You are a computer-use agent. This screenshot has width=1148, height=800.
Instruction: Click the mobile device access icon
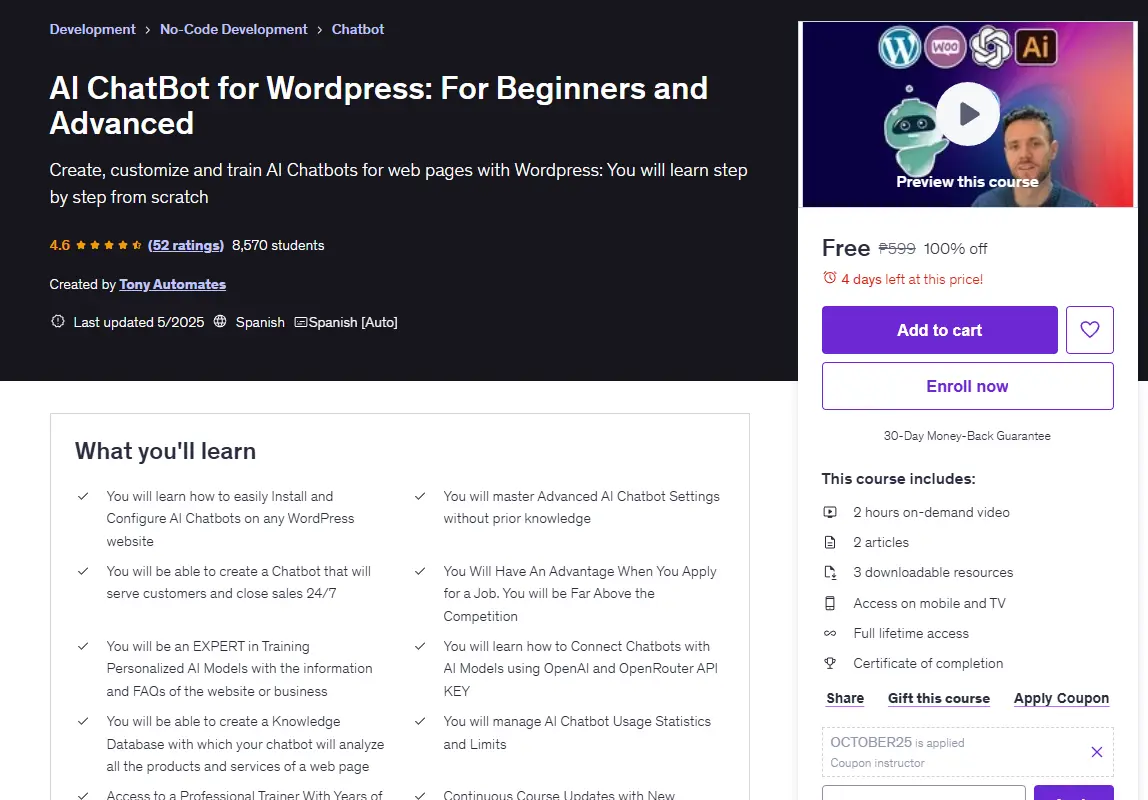pos(830,603)
